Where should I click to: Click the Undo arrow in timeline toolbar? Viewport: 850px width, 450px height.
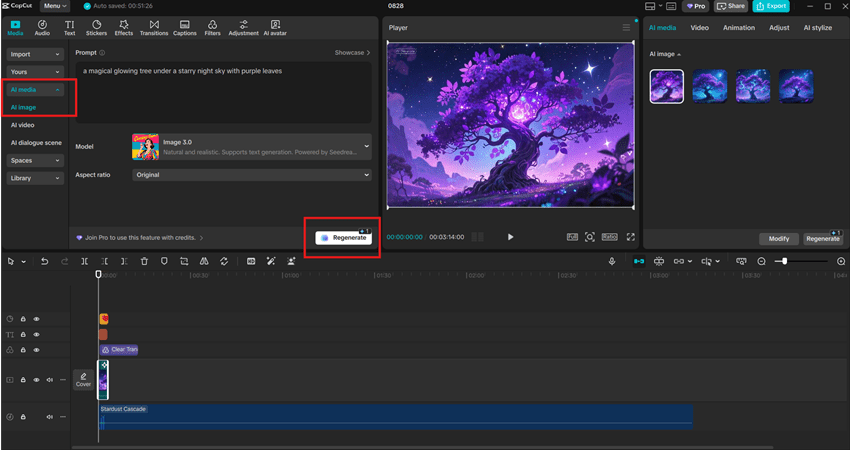pyautogui.click(x=44, y=261)
